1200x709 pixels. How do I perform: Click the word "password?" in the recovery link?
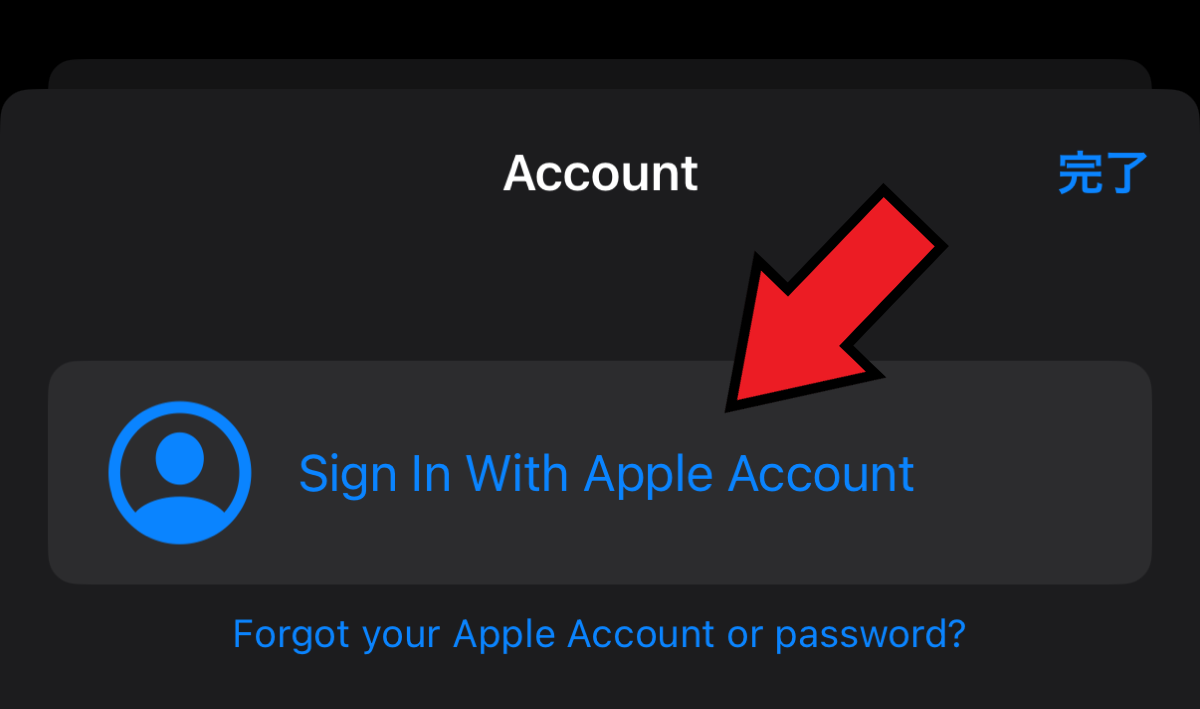click(871, 634)
